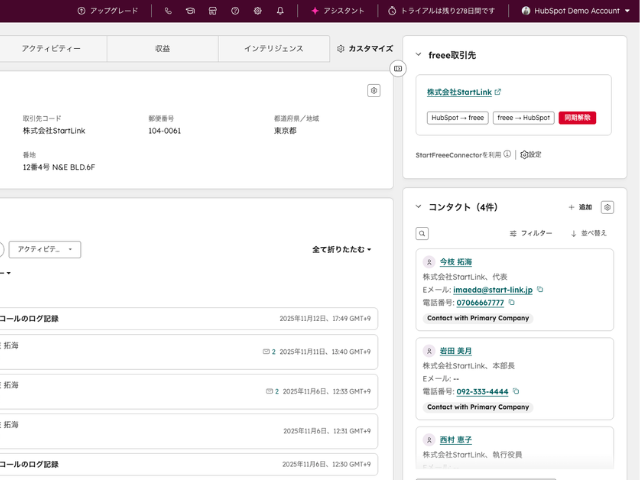This screenshot has width=640, height=480.
Task: Open the entry dated 2025年11月11日 13:40
Action: 189,352
